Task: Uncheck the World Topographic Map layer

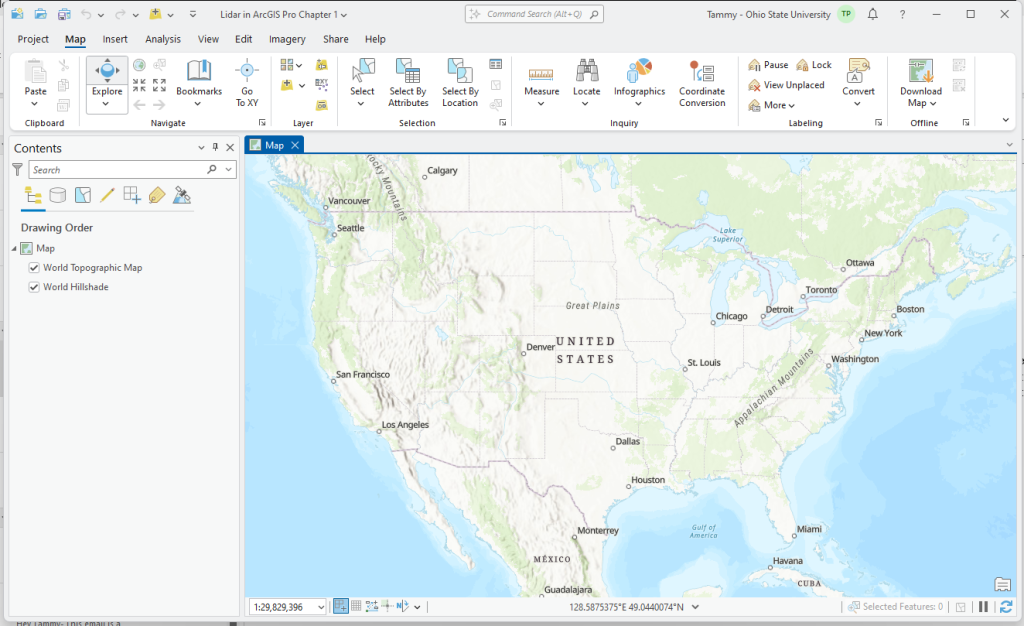Action: [34, 267]
